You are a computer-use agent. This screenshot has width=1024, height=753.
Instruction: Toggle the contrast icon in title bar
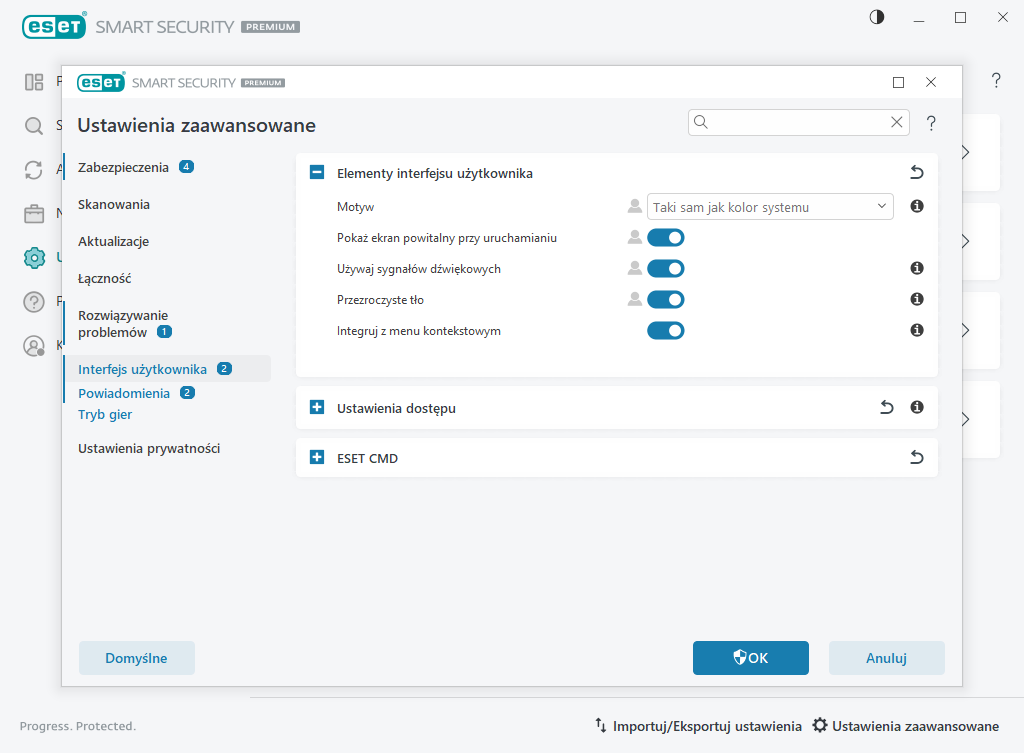coord(877,17)
